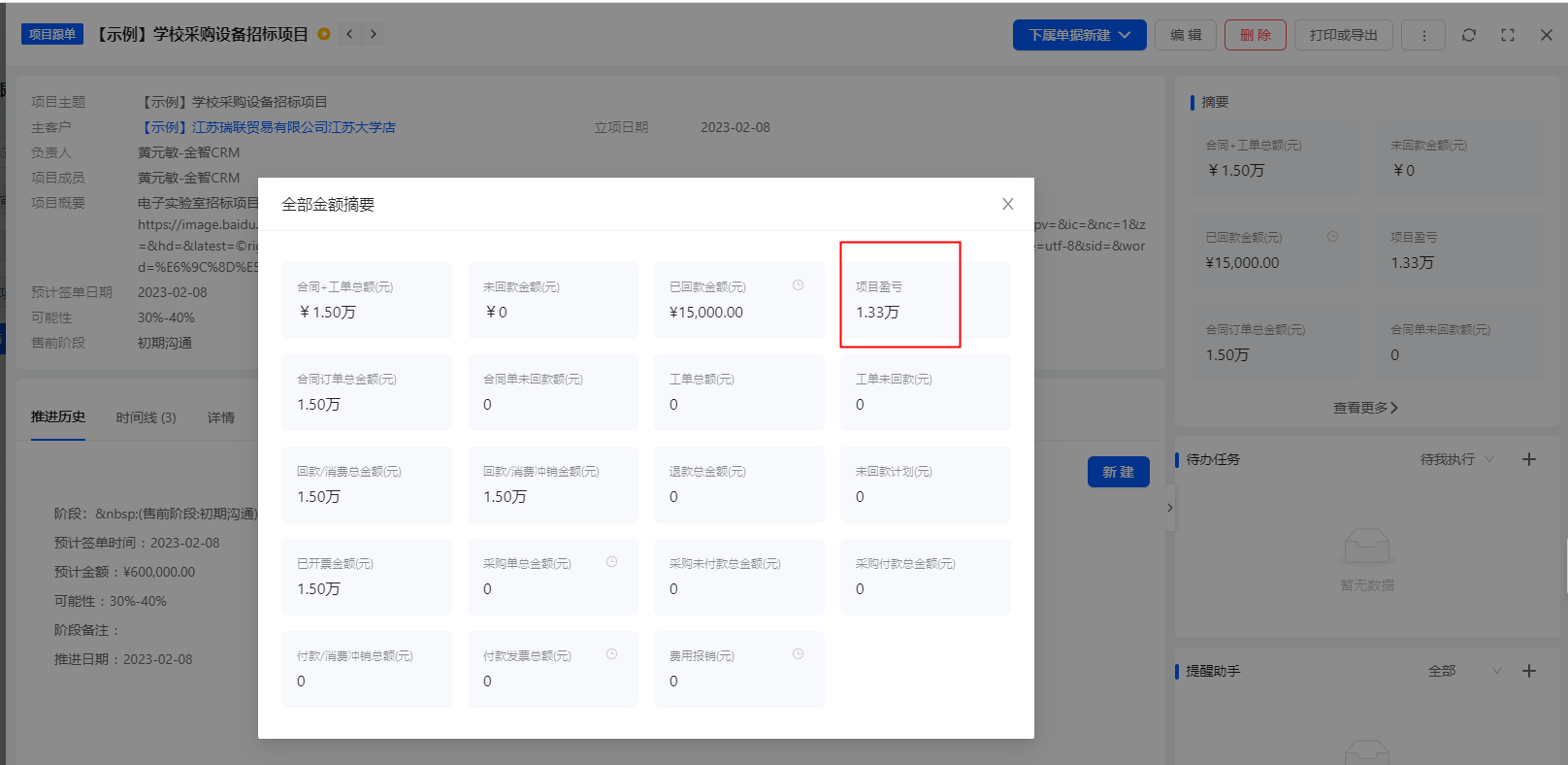Click orange status icon beside project title
The height and width of the screenshot is (765, 1568).
coord(324,34)
